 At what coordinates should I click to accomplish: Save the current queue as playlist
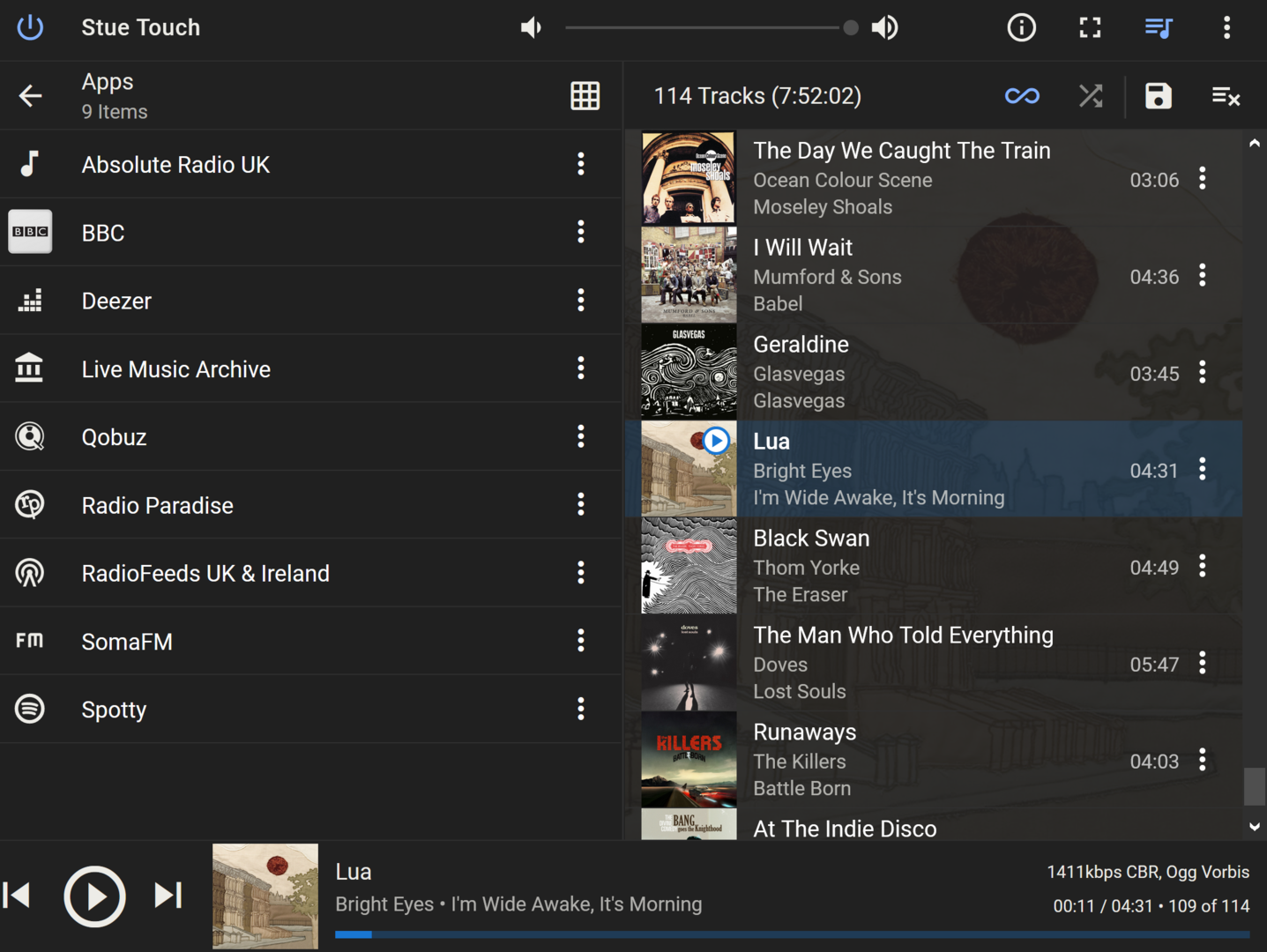point(1158,95)
